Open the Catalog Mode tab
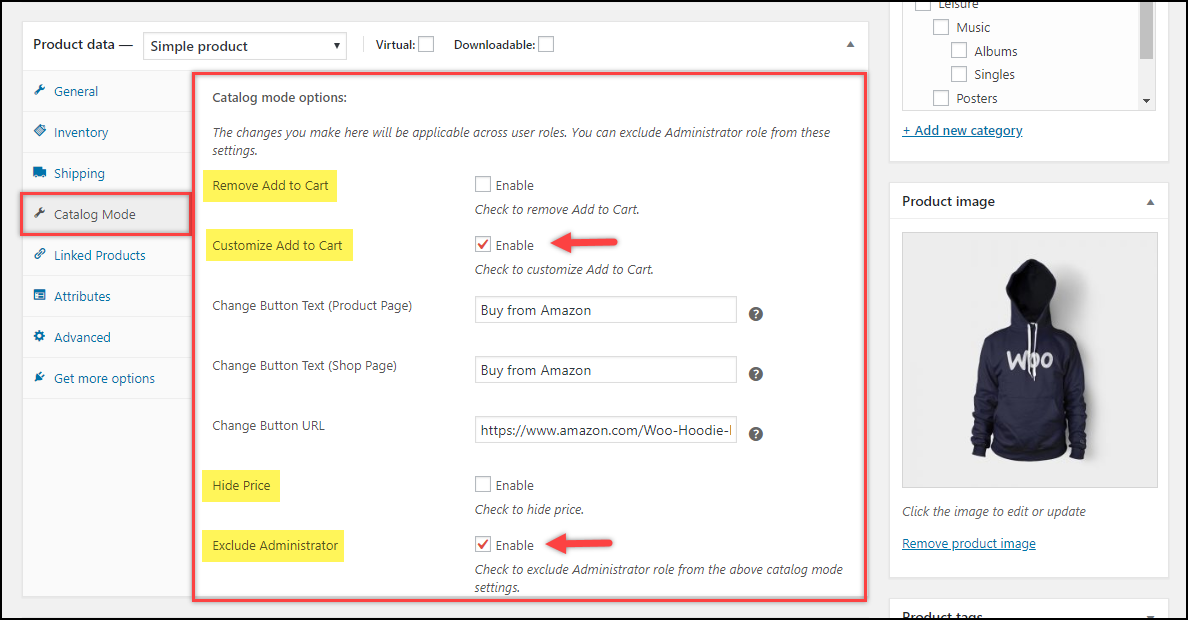1188x620 pixels. 94,214
